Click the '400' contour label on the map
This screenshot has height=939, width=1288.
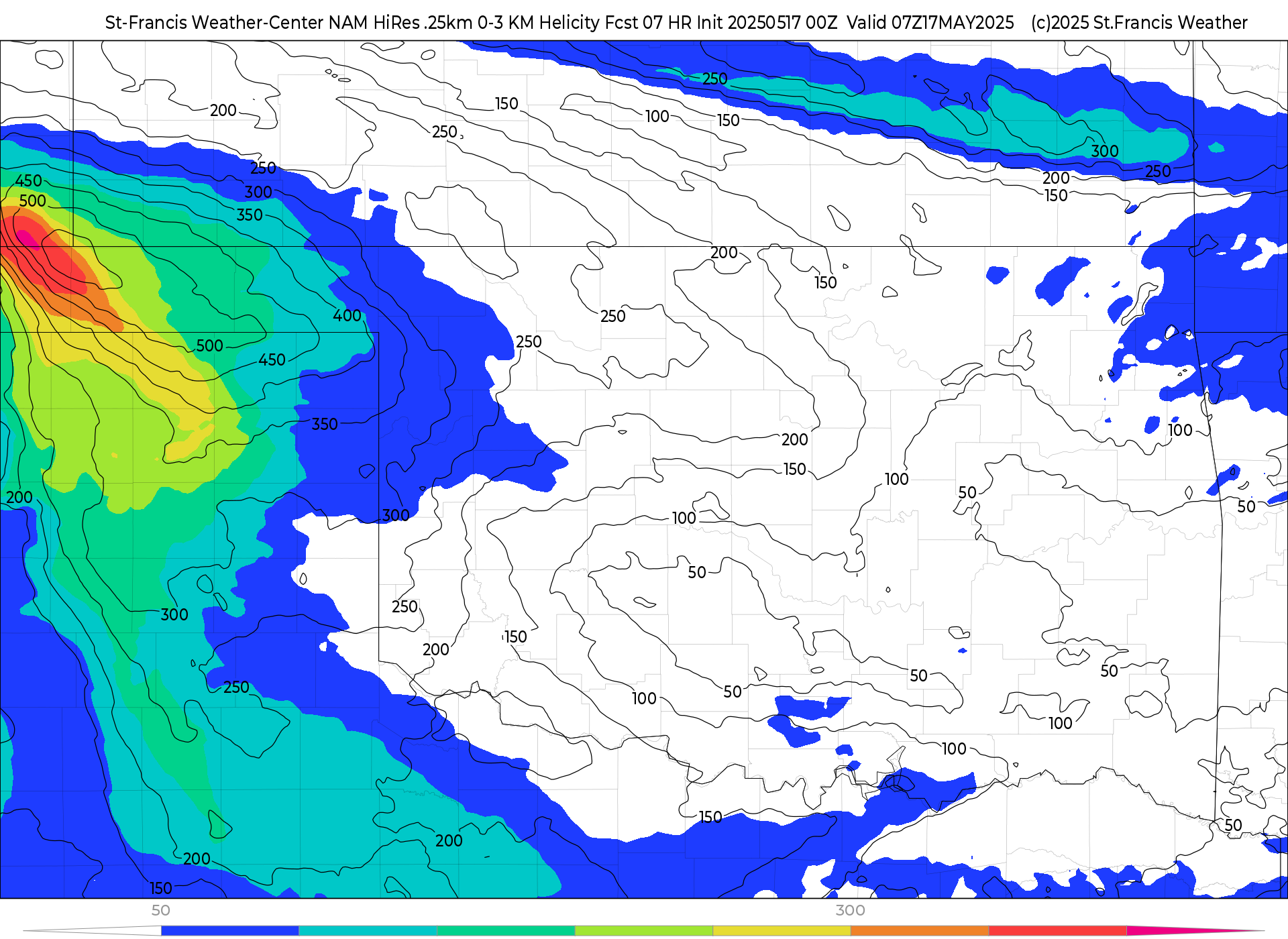(x=347, y=315)
